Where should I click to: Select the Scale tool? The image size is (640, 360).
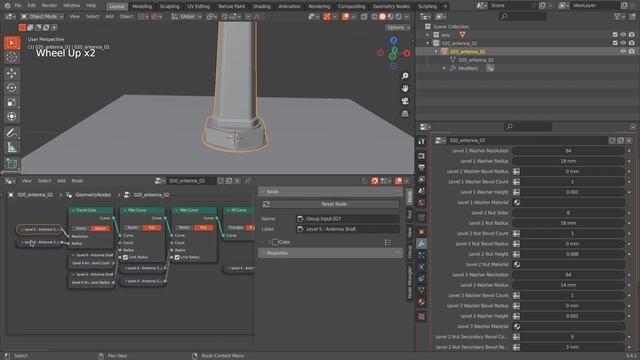[12, 102]
